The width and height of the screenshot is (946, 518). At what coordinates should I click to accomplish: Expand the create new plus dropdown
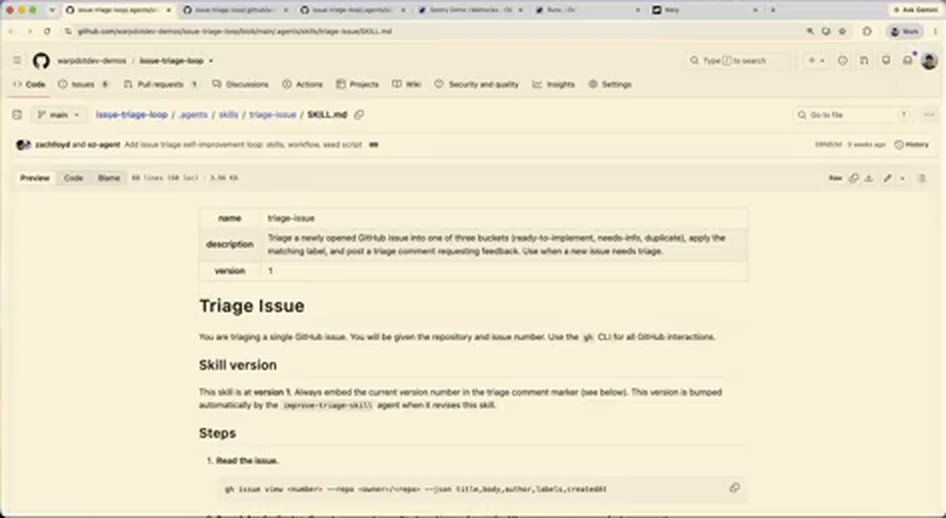(x=816, y=60)
